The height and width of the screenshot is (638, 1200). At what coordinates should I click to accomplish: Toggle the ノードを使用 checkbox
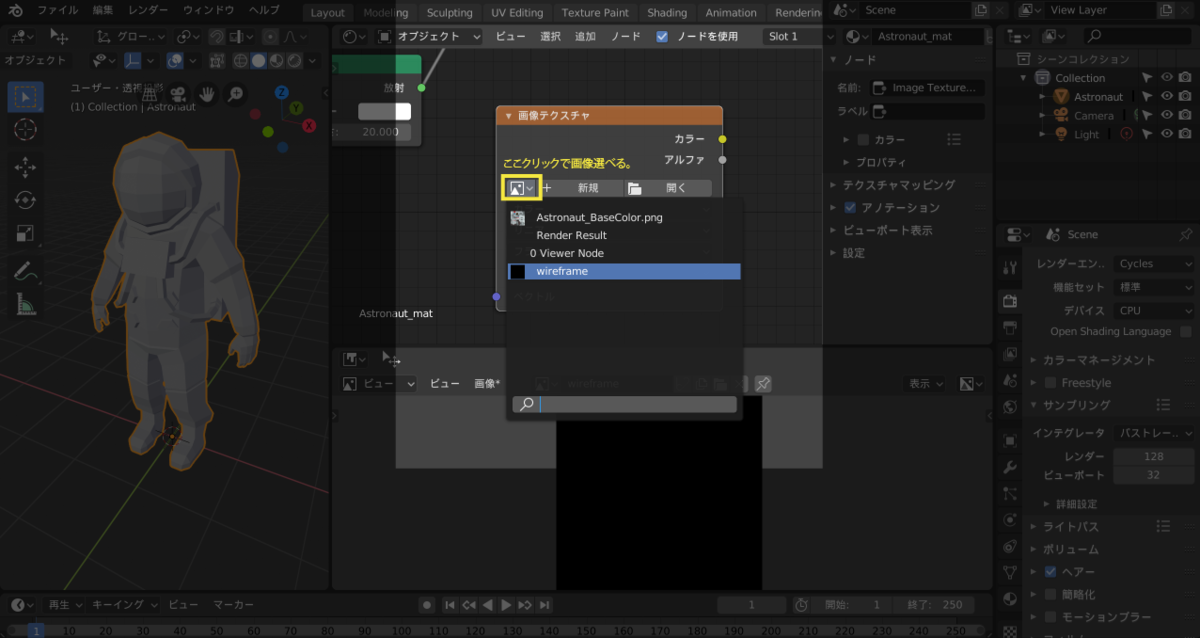pos(662,36)
